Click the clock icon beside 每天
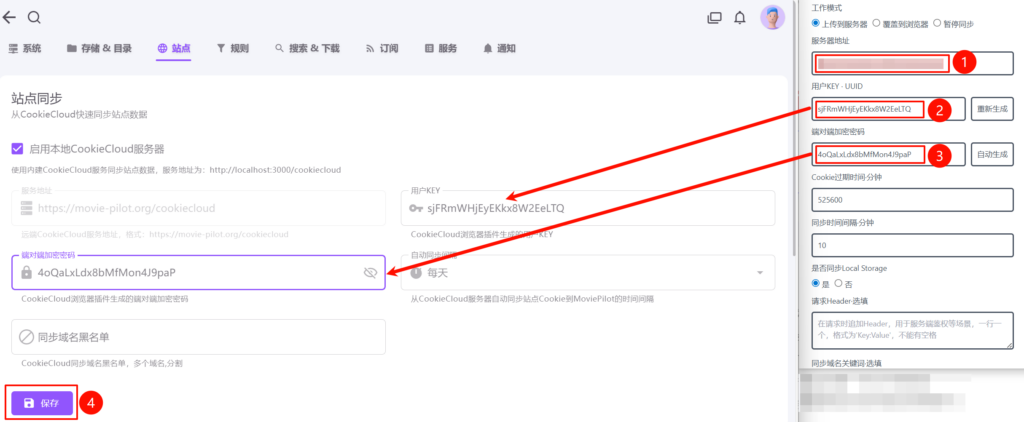Image resolution: width=1024 pixels, height=422 pixels. pos(415,272)
